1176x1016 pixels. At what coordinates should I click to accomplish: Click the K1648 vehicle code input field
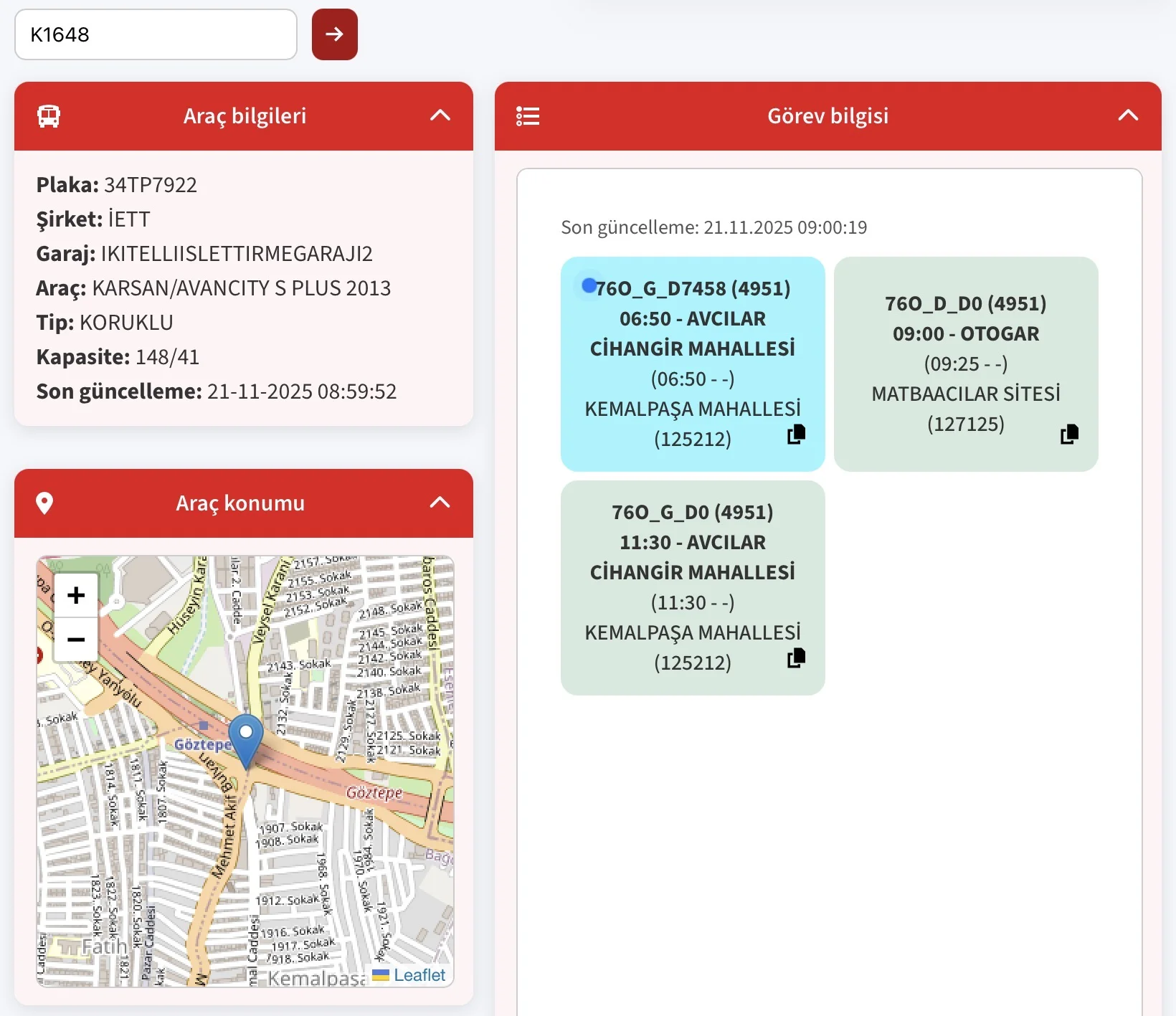156,34
